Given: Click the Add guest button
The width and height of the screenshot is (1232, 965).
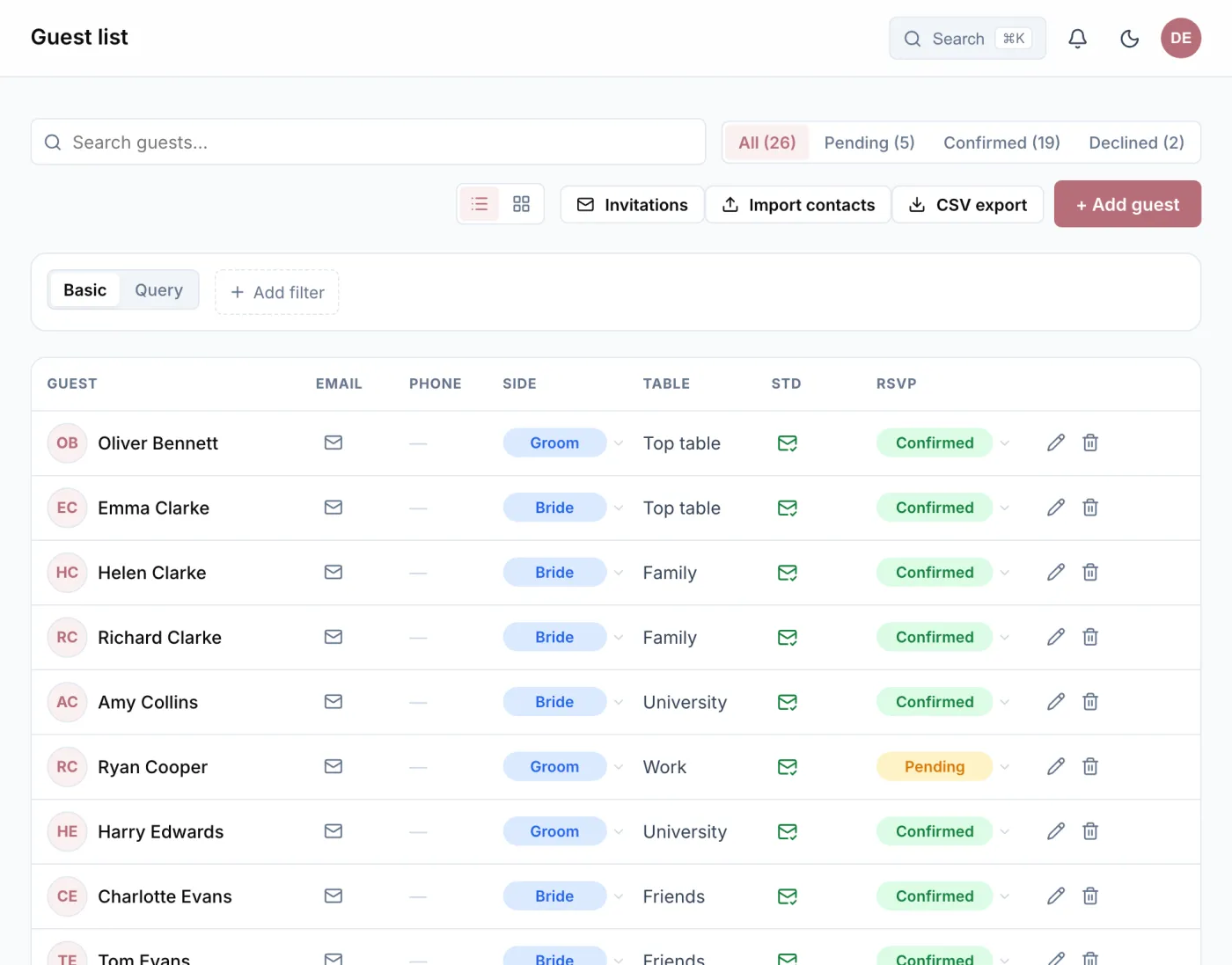Looking at the screenshot, I should [x=1127, y=204].
